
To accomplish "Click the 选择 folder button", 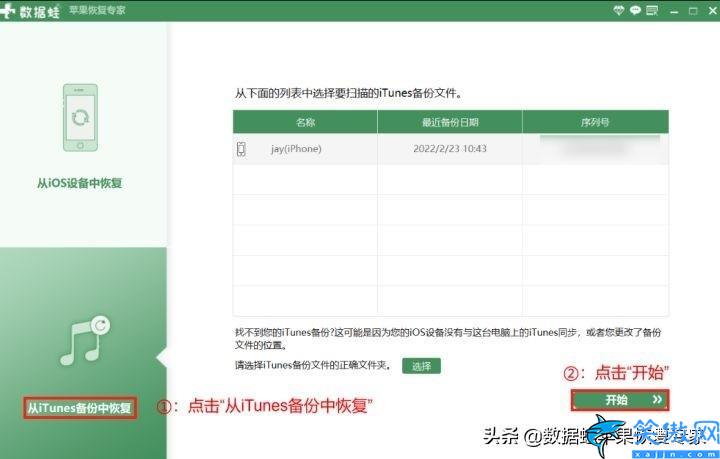I will tap(421, 366).
